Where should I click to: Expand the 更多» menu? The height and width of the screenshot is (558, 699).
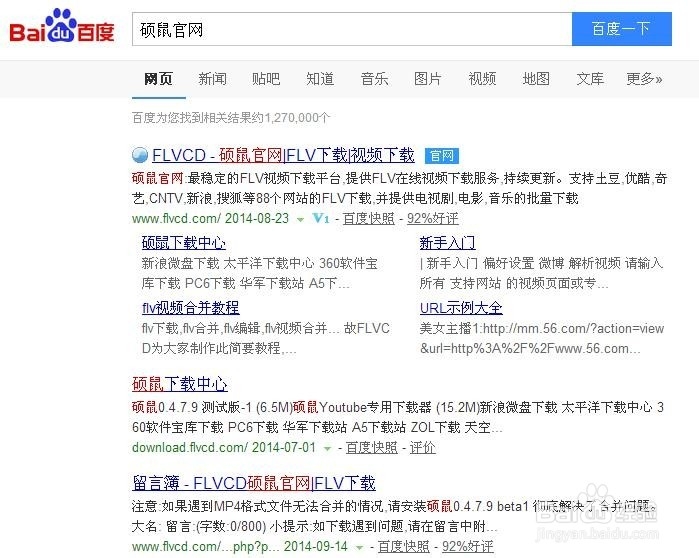tap(644, 79)
